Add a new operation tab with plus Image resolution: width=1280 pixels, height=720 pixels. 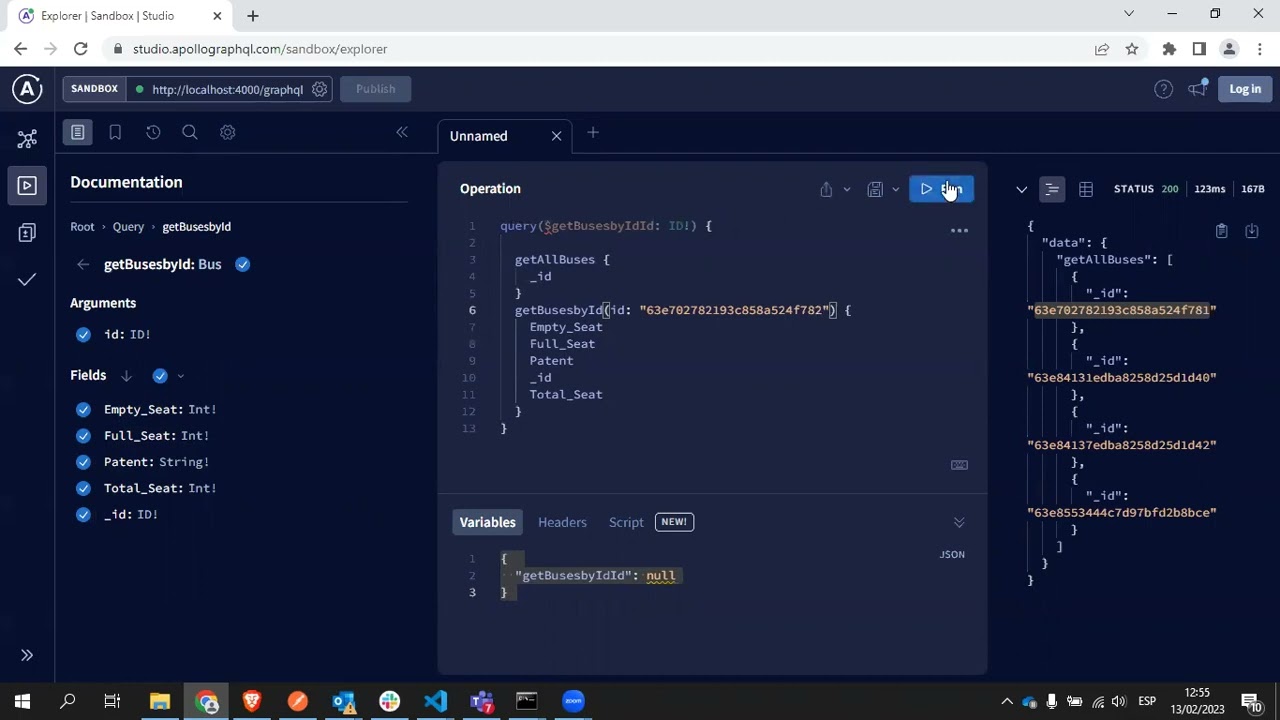593,132
